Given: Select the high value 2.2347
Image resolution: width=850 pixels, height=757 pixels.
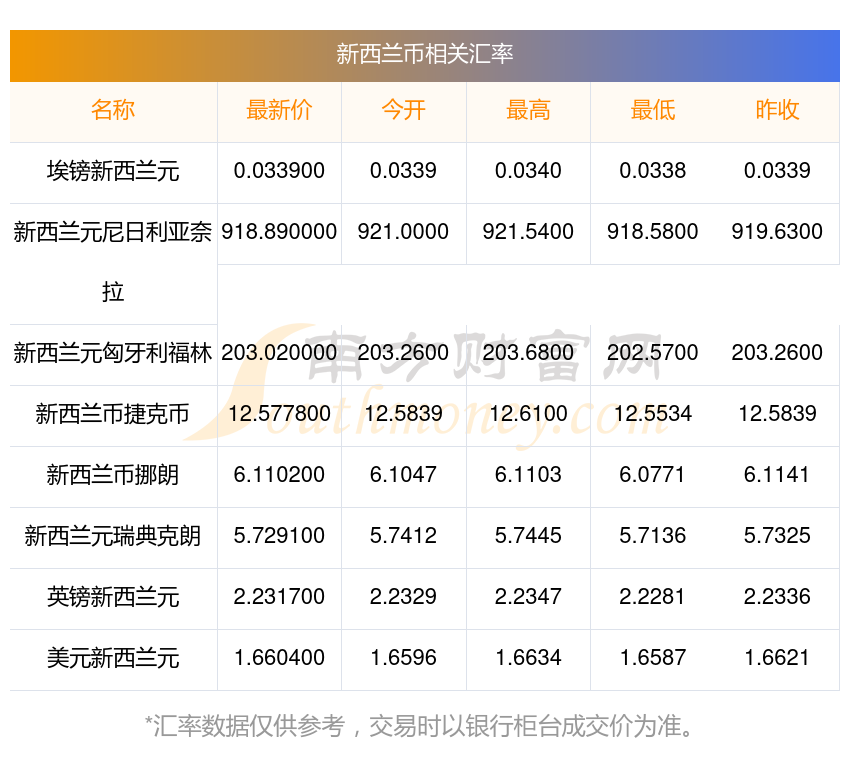Looking at the screenshot, I should pyautogui.click(x=528, y=596).
